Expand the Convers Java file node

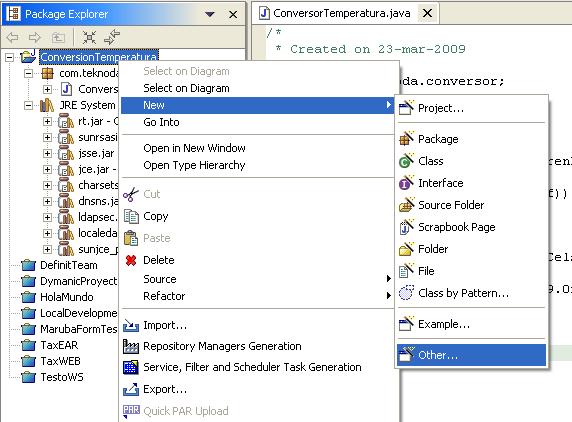pos(47,89)
